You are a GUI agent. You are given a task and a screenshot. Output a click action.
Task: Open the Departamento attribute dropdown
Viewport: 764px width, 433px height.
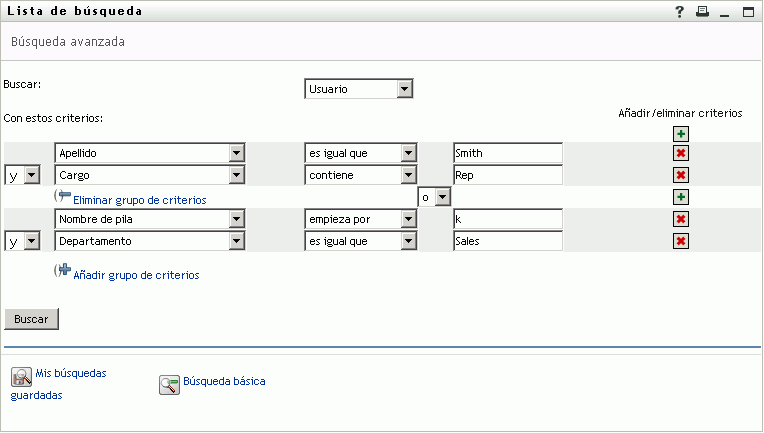237,241
